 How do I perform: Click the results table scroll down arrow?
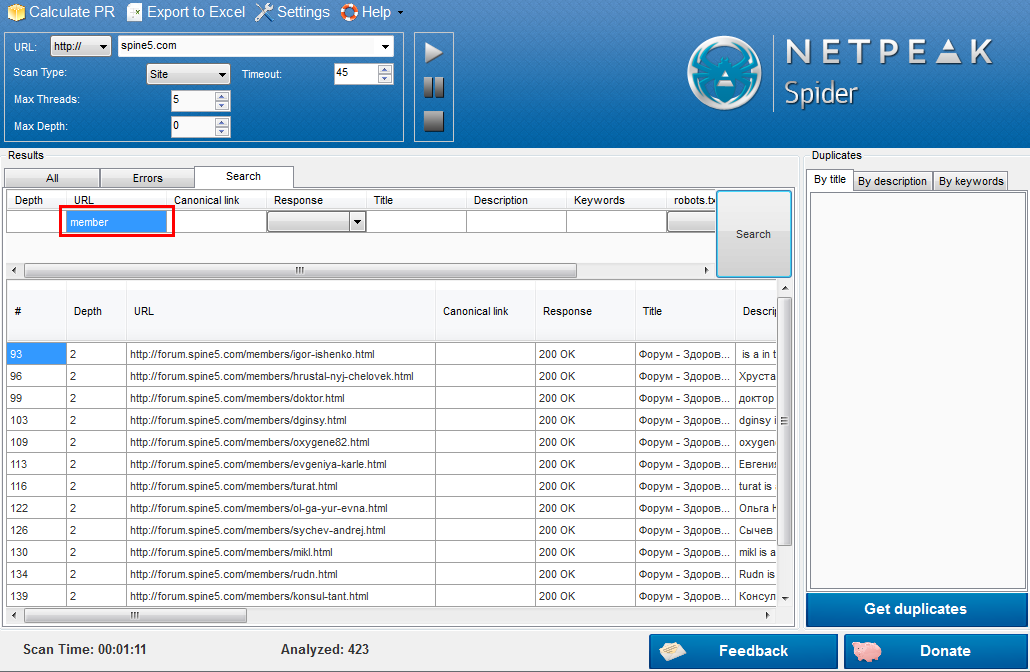[785, 598]
